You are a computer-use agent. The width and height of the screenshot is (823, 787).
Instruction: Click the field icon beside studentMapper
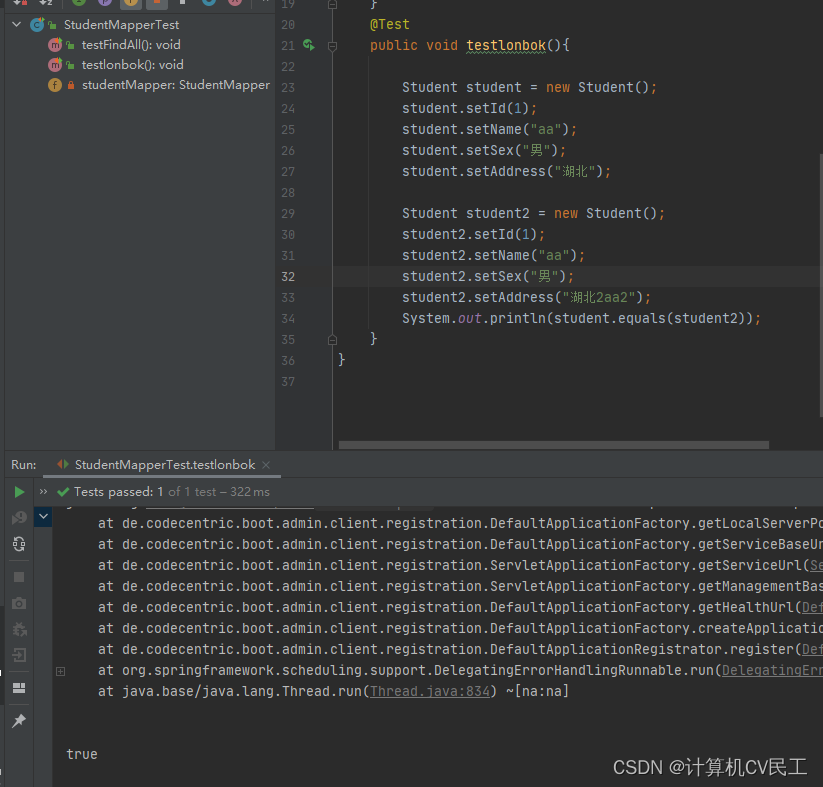click(55, 85)
